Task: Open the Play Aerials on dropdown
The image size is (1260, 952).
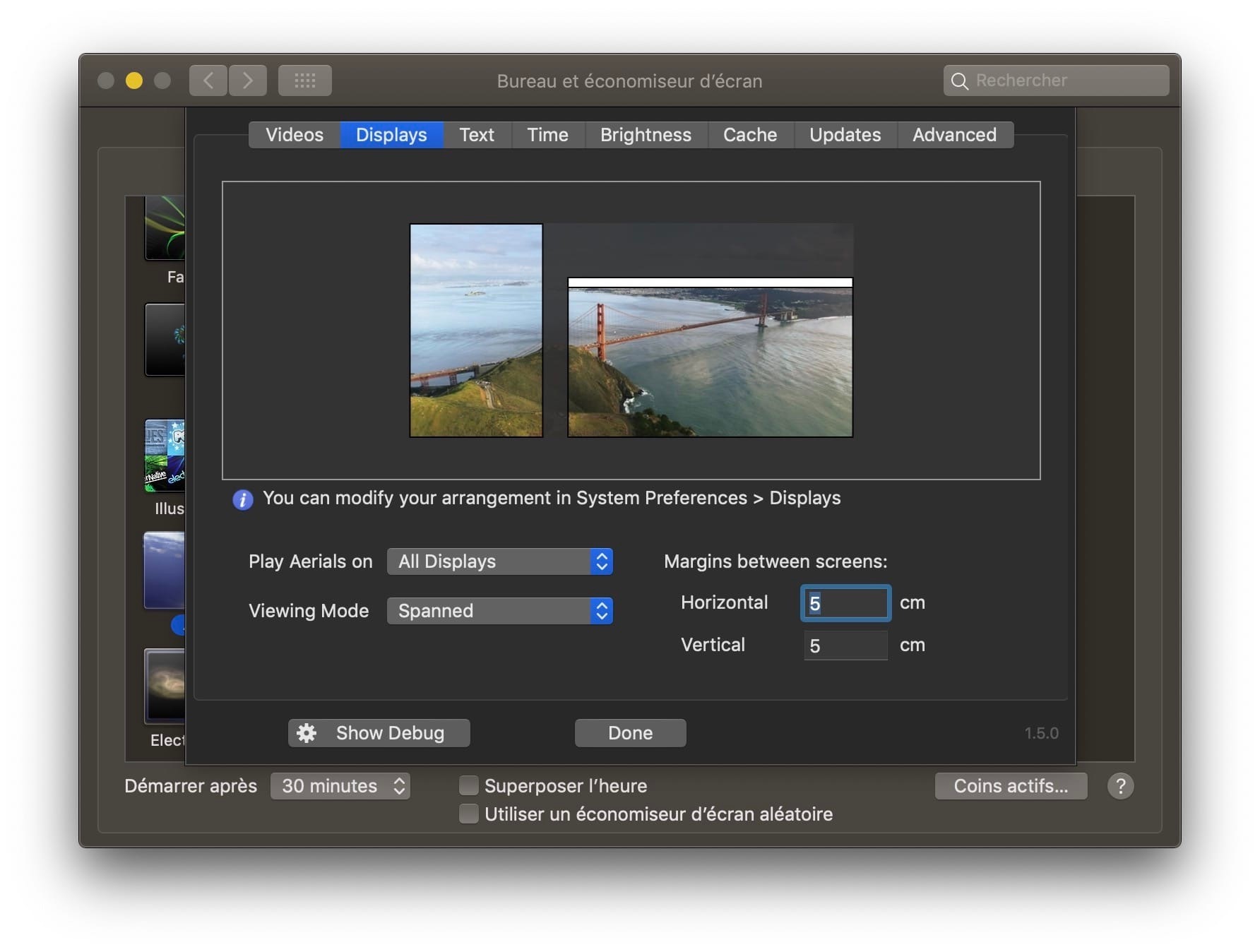Action: coord(500,561)
